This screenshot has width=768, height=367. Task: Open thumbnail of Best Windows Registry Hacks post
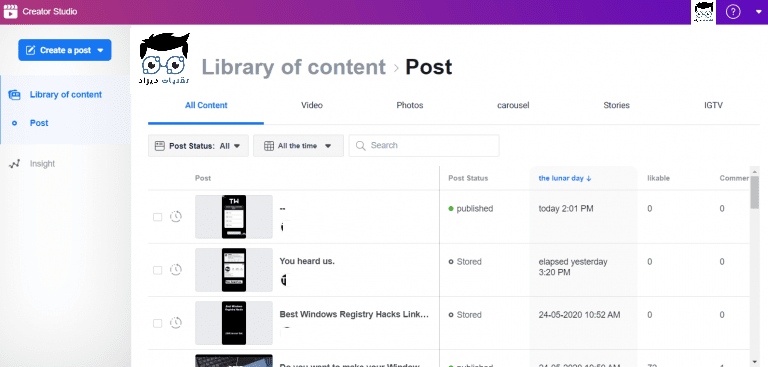tap(234, 323)
